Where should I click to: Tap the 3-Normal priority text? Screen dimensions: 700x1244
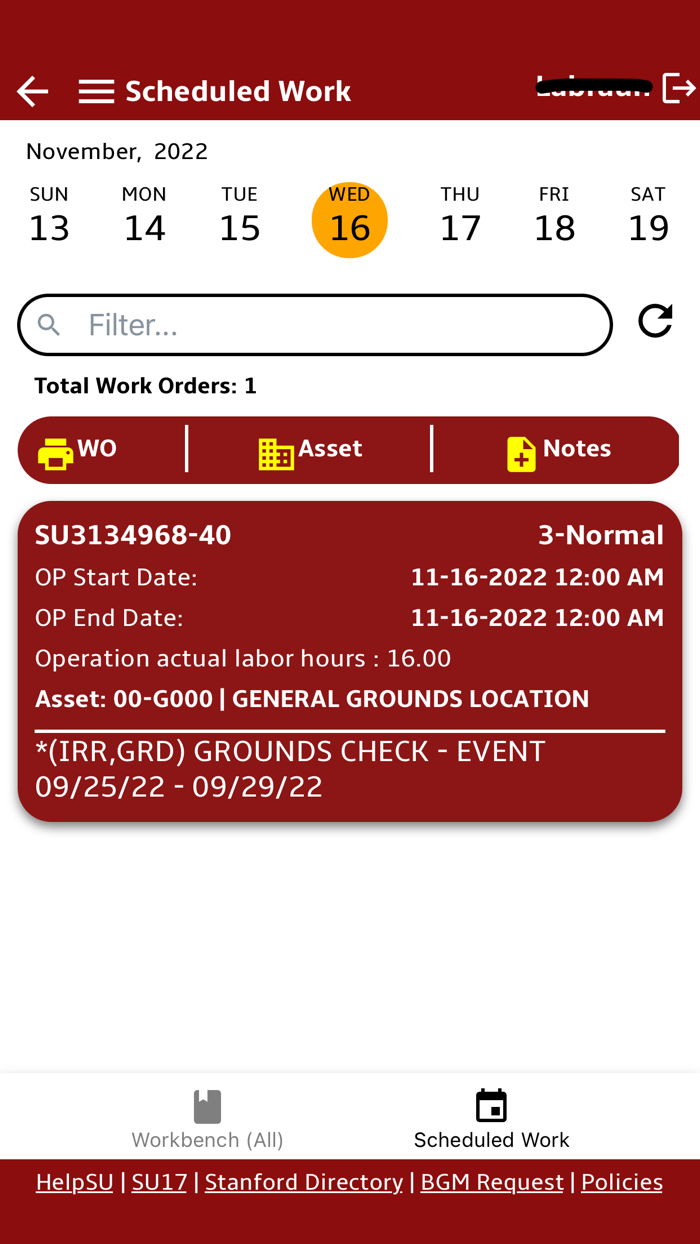coord(601,535)
